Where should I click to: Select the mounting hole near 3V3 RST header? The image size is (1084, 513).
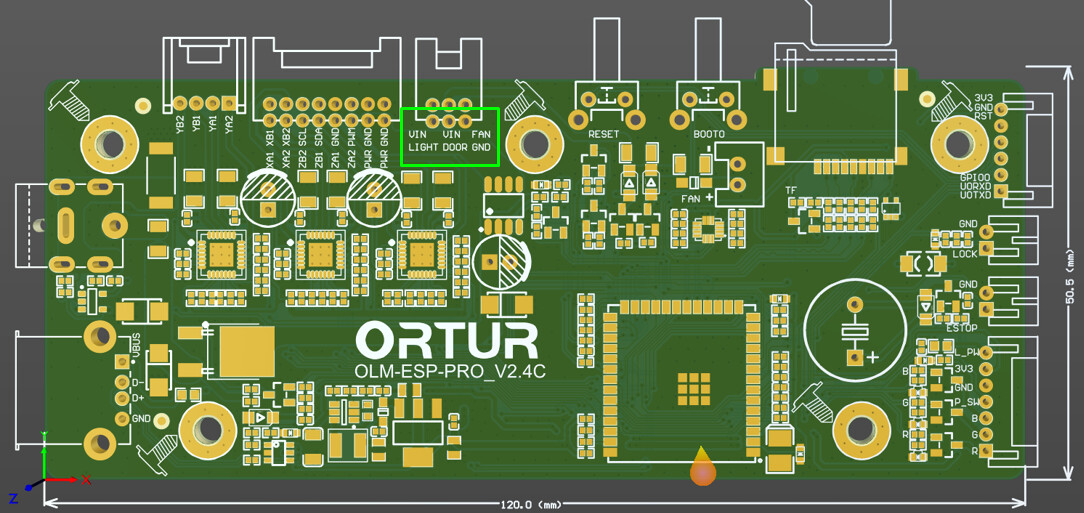point(959,144)
